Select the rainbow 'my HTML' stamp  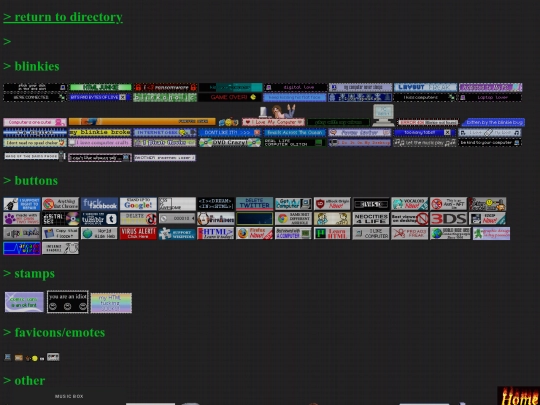pos(111,303)
